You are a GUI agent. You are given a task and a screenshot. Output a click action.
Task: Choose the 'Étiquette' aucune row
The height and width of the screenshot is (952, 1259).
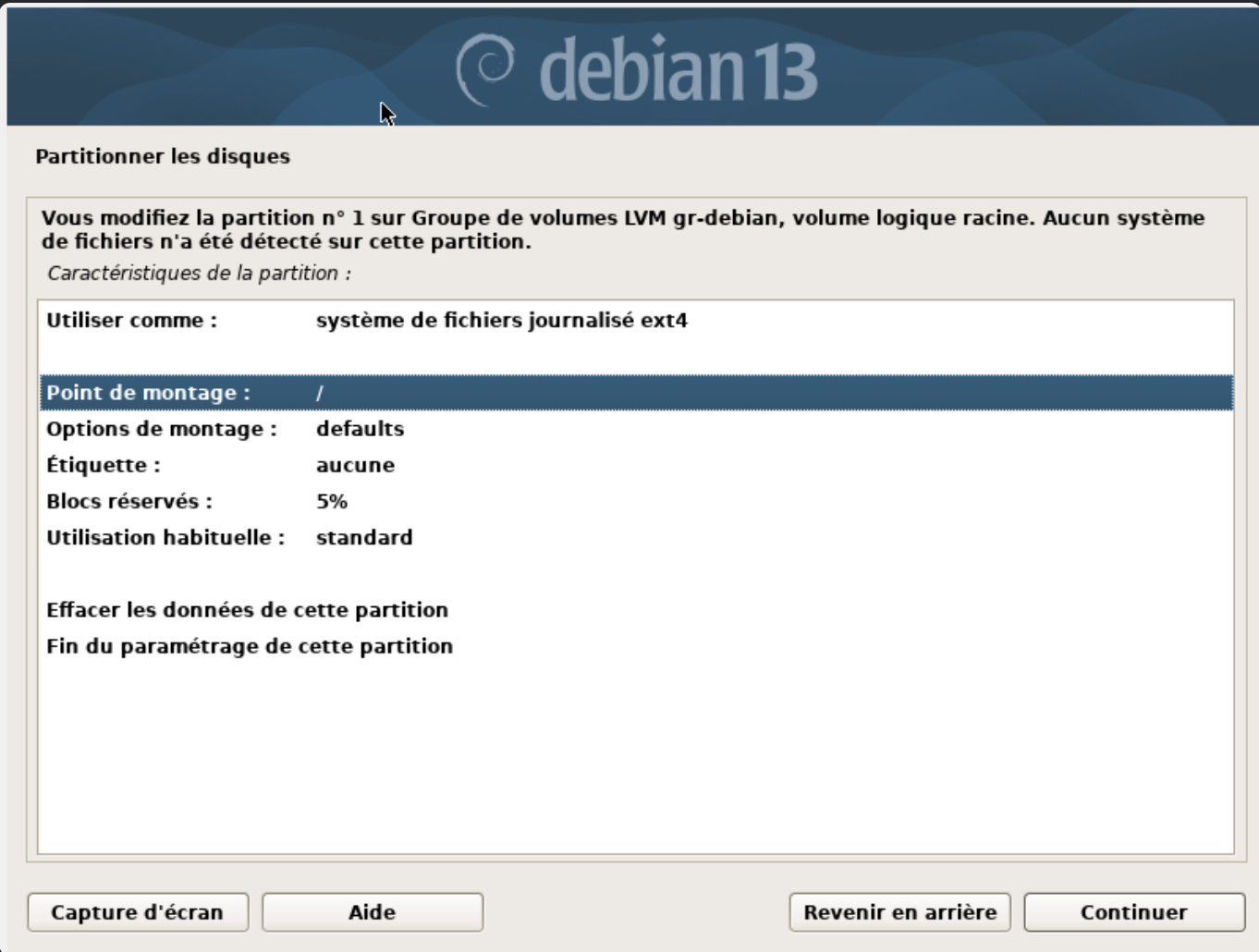tap(636, 465)
